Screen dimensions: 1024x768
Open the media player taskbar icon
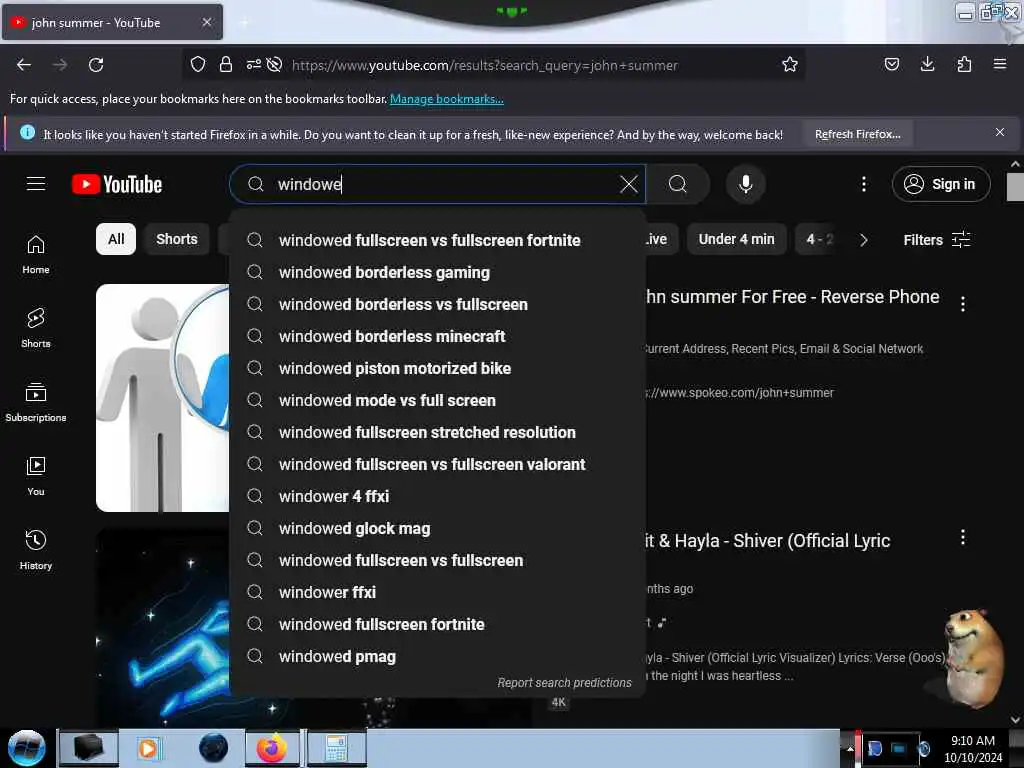148,748
